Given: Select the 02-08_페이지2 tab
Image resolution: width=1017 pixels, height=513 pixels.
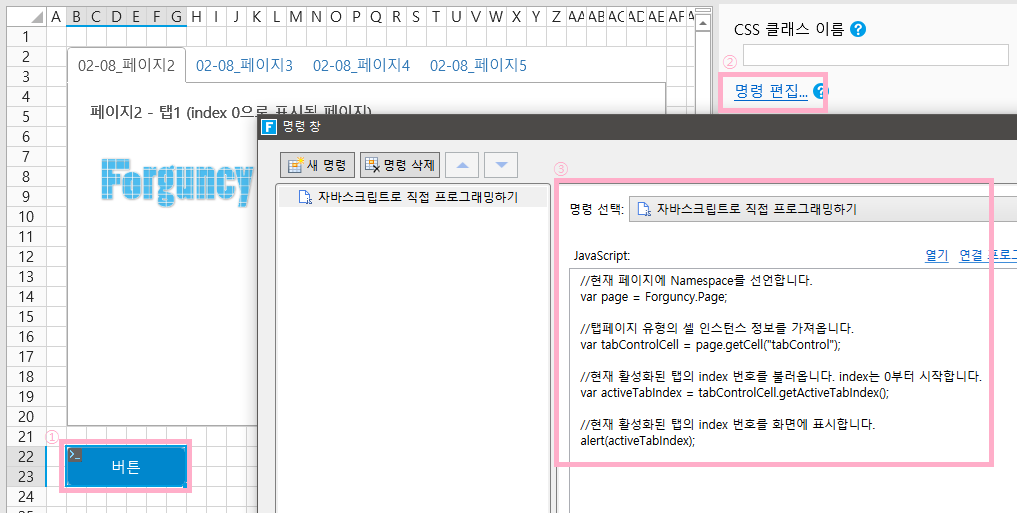Looking at the screenshot, I should tap(127, 65).
